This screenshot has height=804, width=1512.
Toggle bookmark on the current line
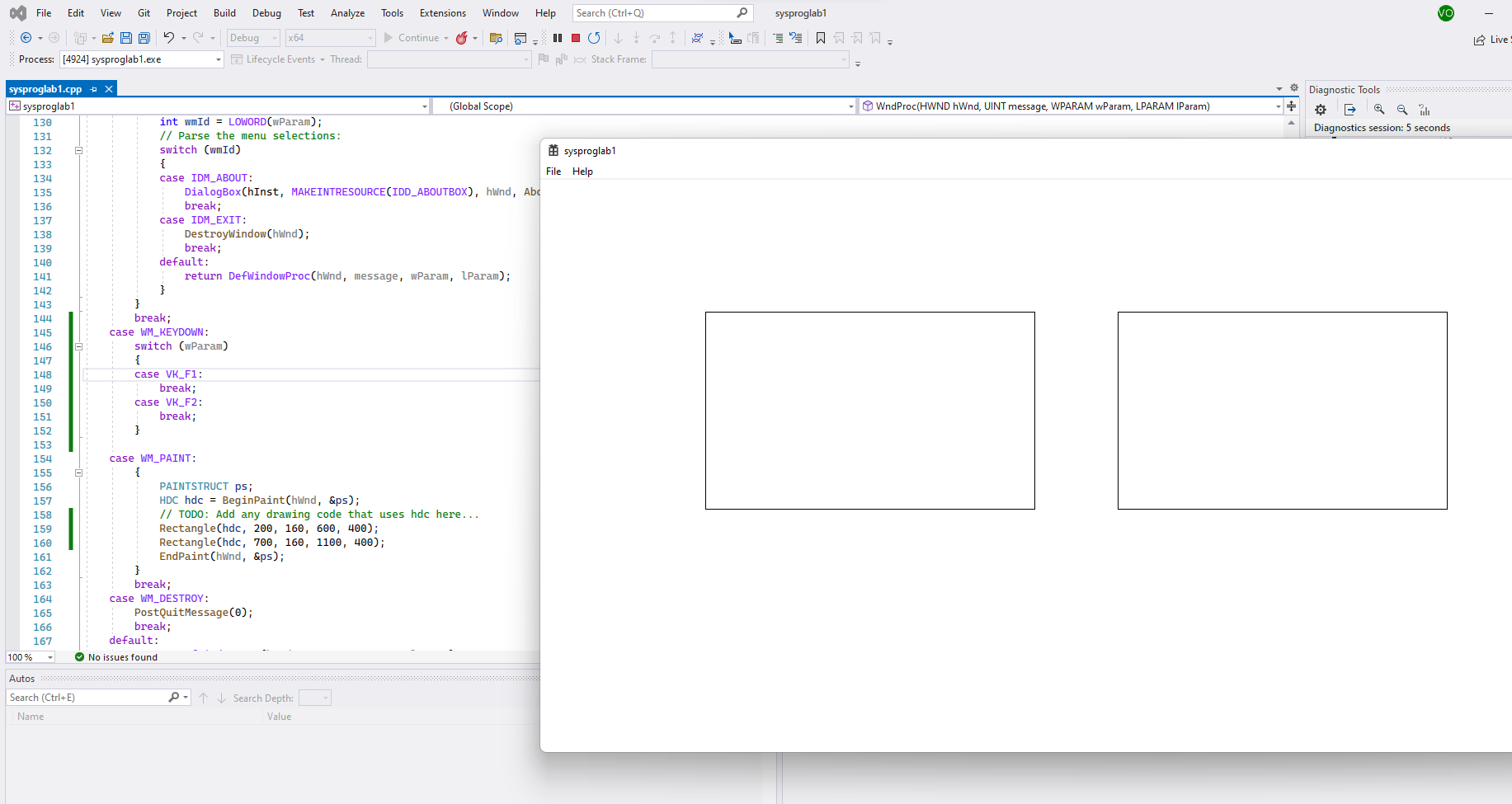821,38
